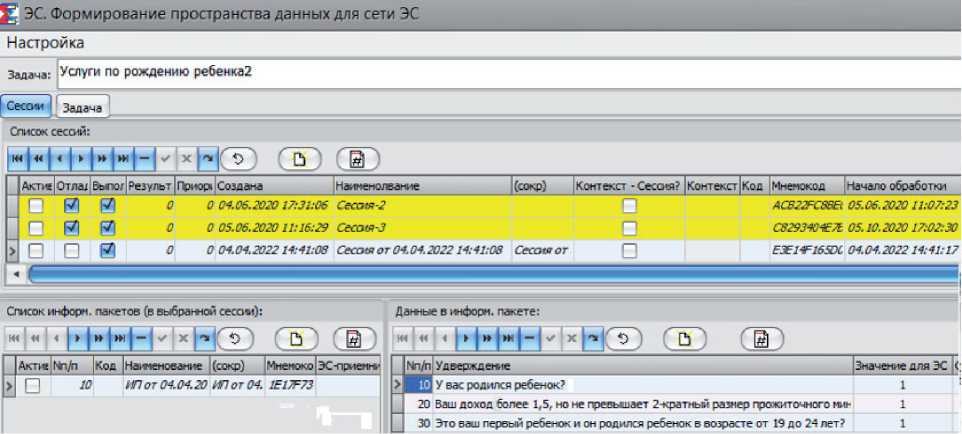Toggle Отлад checkbox for session from 04.04.2022

[72, 250]
